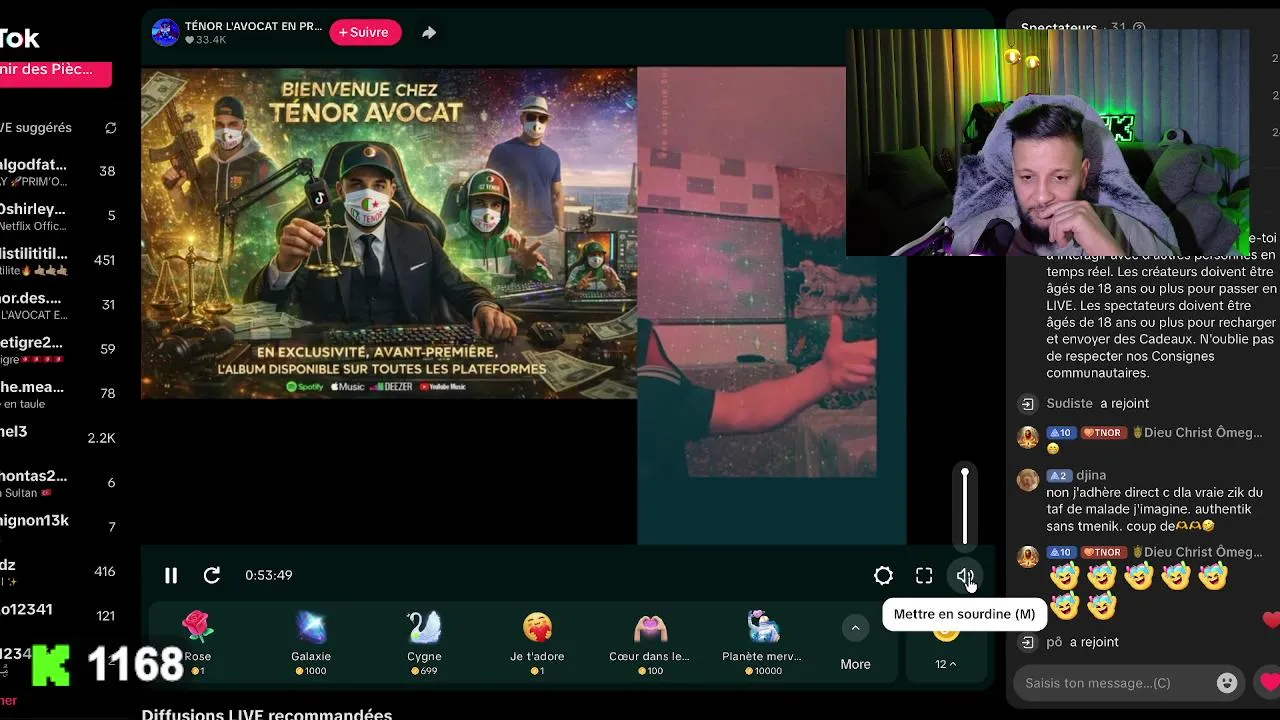Open suggested live with 451 viewers
Image resolution: width=1280 pixels, height=720 pixels.
click(58, 260)
